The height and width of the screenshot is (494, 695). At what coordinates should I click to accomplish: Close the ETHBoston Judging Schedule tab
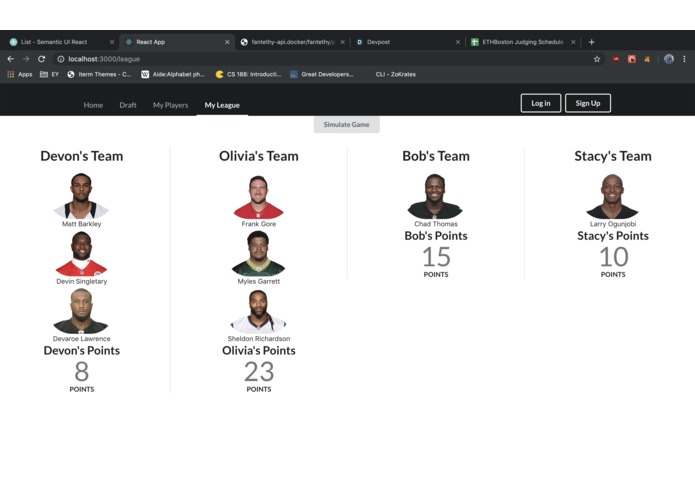click(x=573, y=42)
